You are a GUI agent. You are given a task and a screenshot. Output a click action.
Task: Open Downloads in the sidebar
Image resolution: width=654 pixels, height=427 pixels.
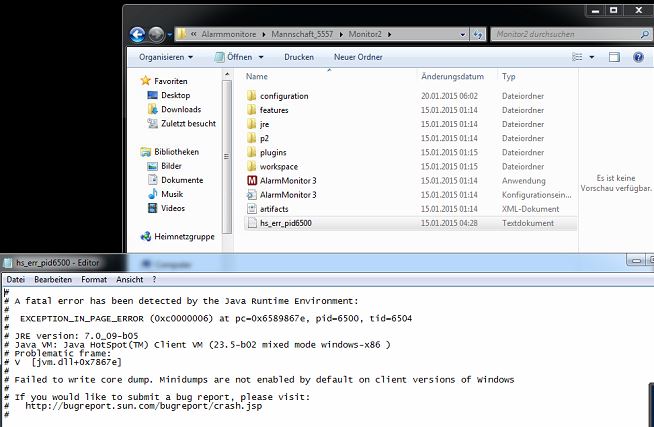(x=180, y=109)
